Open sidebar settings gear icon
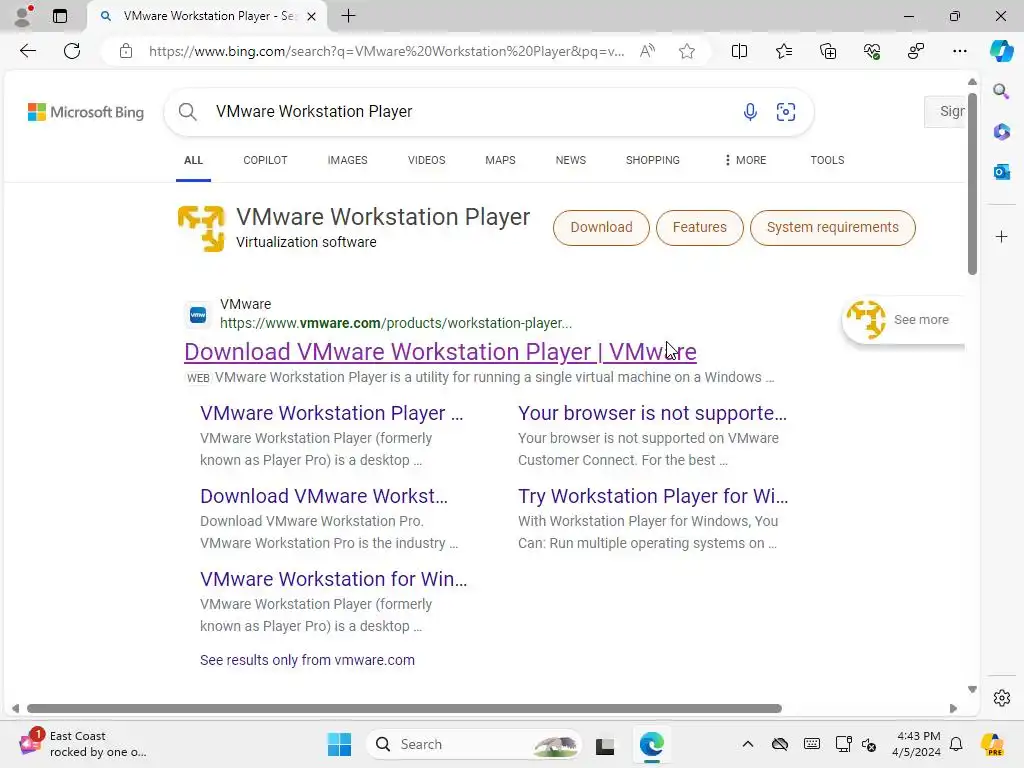This screenshot has height=768, width=1024. click(x=1002, y=698)
